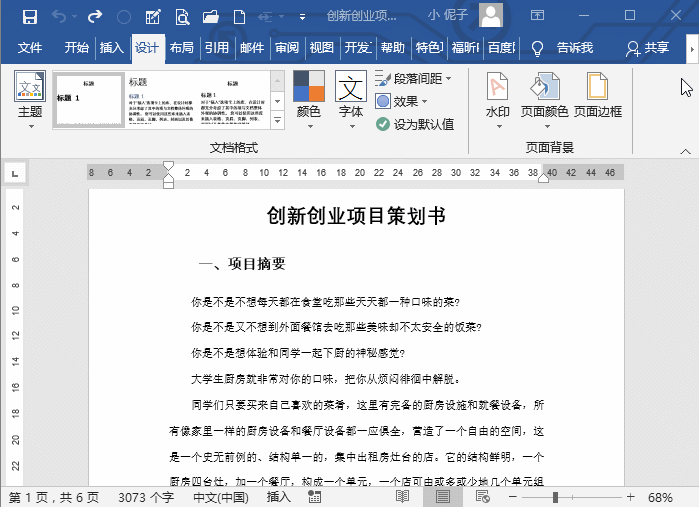Click the tab selector at the ruler corner
The height and width of the screenshot is (507, 699).
[15, 173]
